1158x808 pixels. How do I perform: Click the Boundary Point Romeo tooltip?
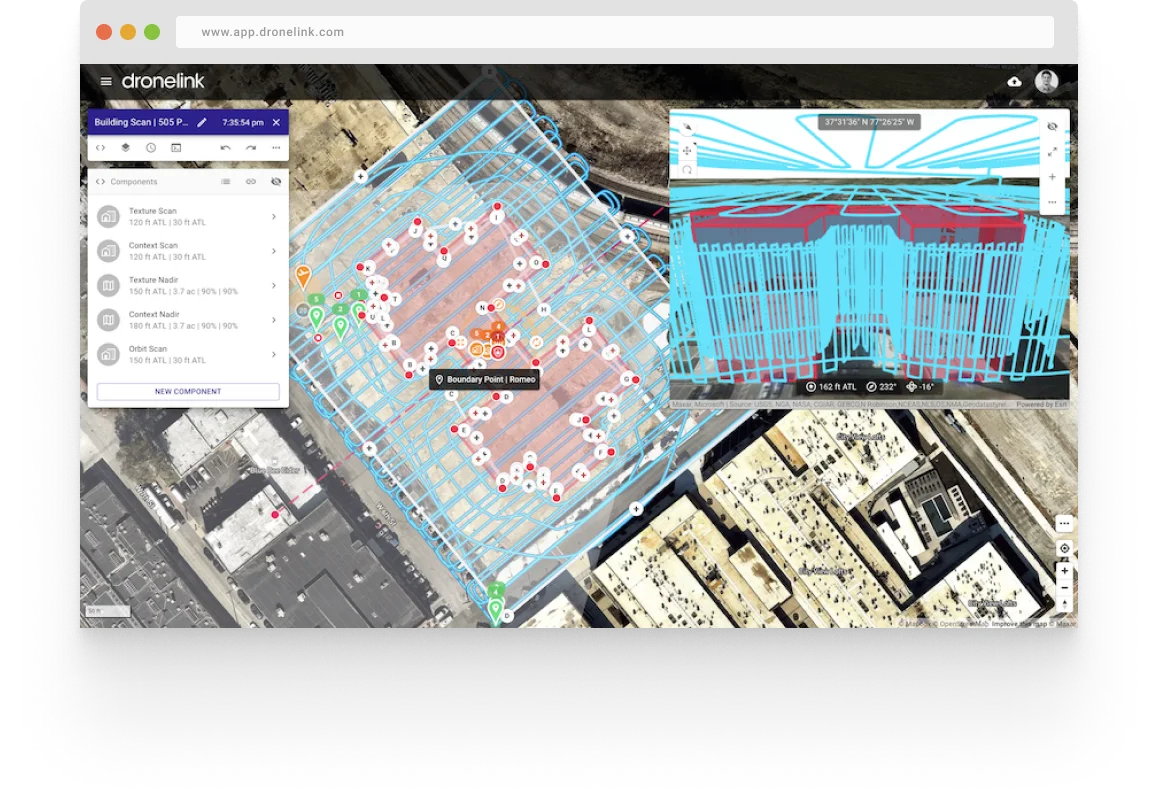point(484,380)
